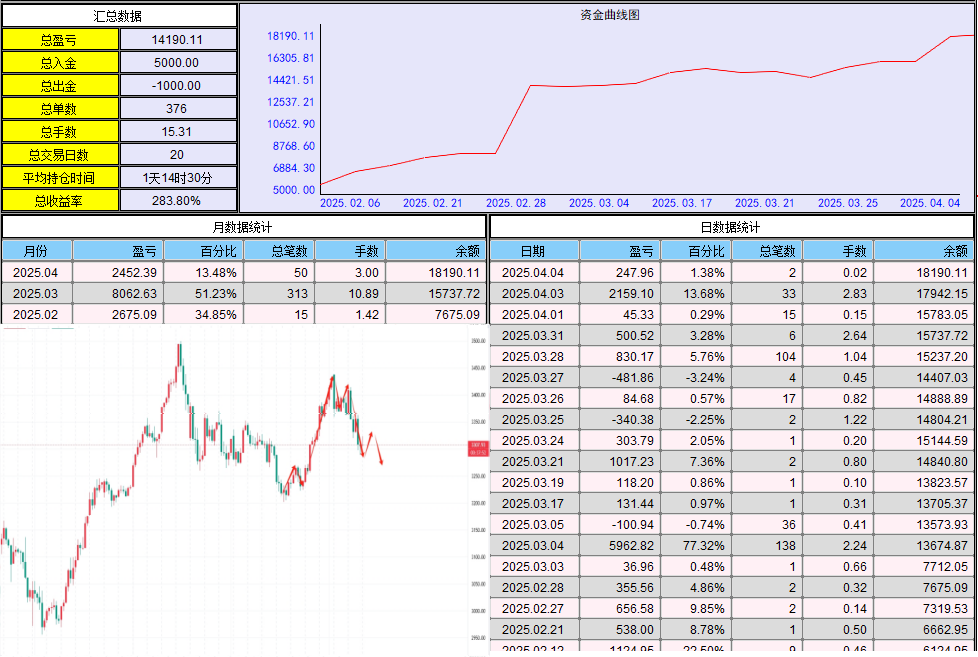Click 余额 header in daily table

(x=924, y=251)
